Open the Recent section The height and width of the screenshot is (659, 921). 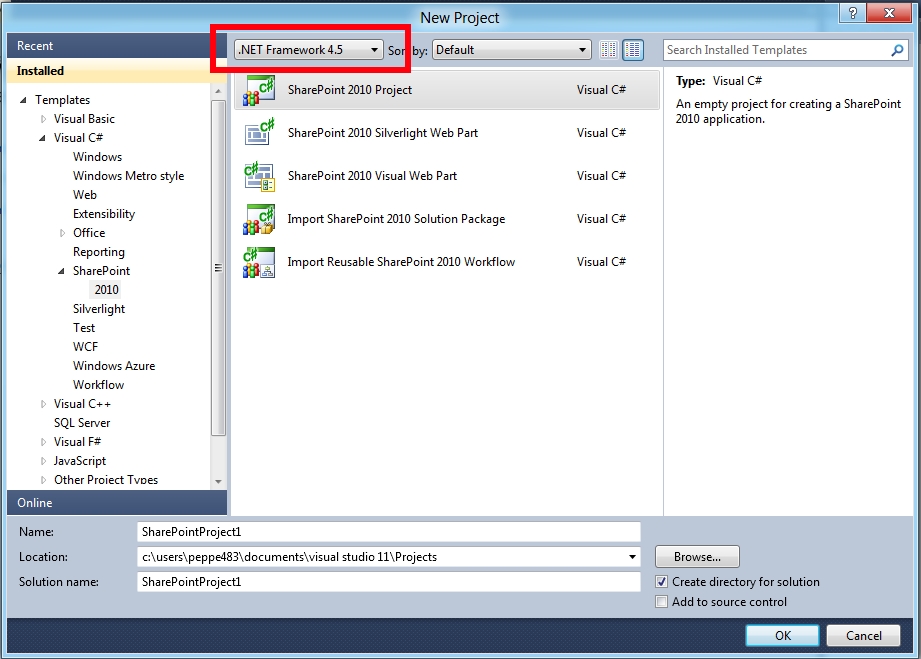click(x=116, y=46)
